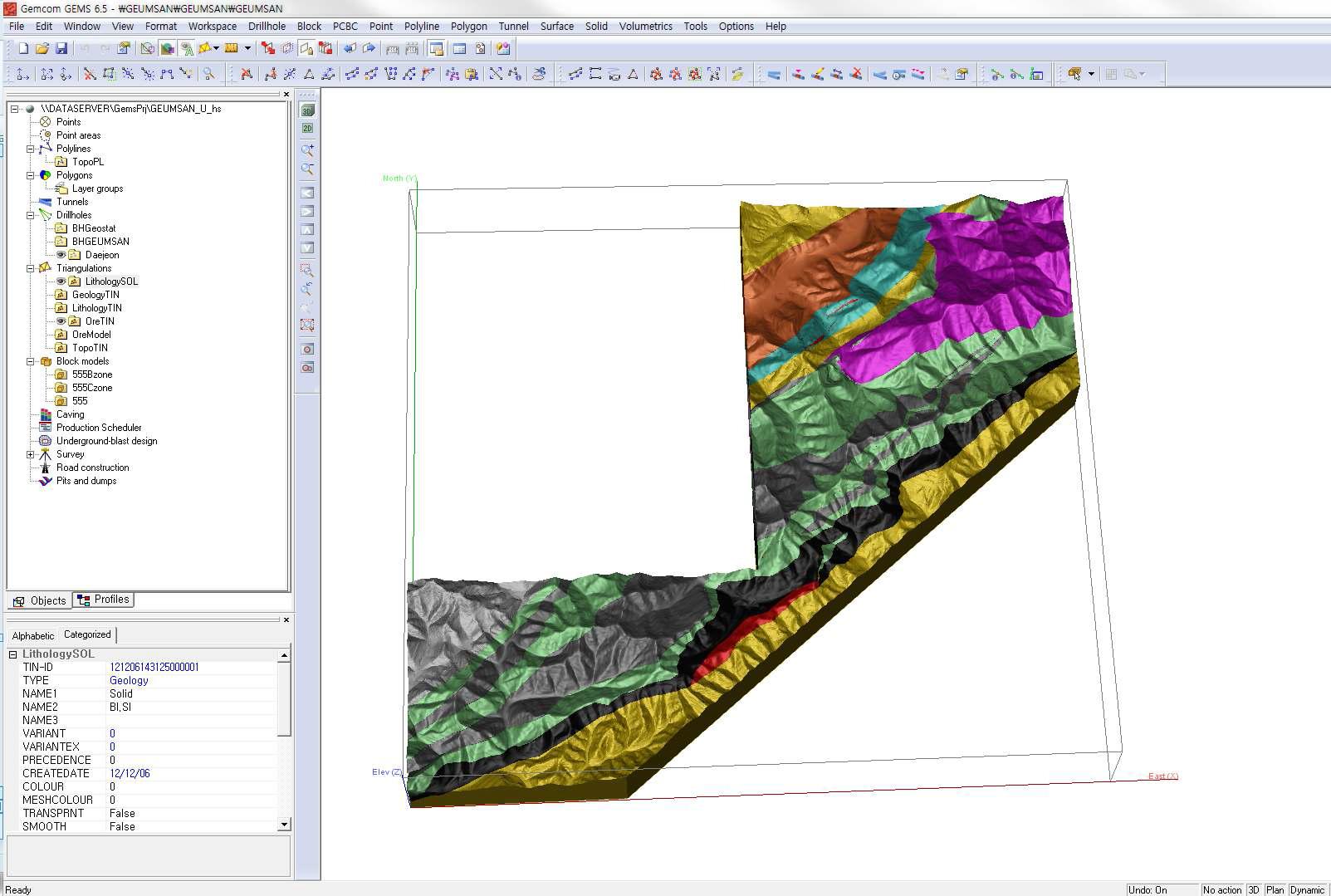Save with the floppy disk icon

pyautogui.click(x=61, y=48)
